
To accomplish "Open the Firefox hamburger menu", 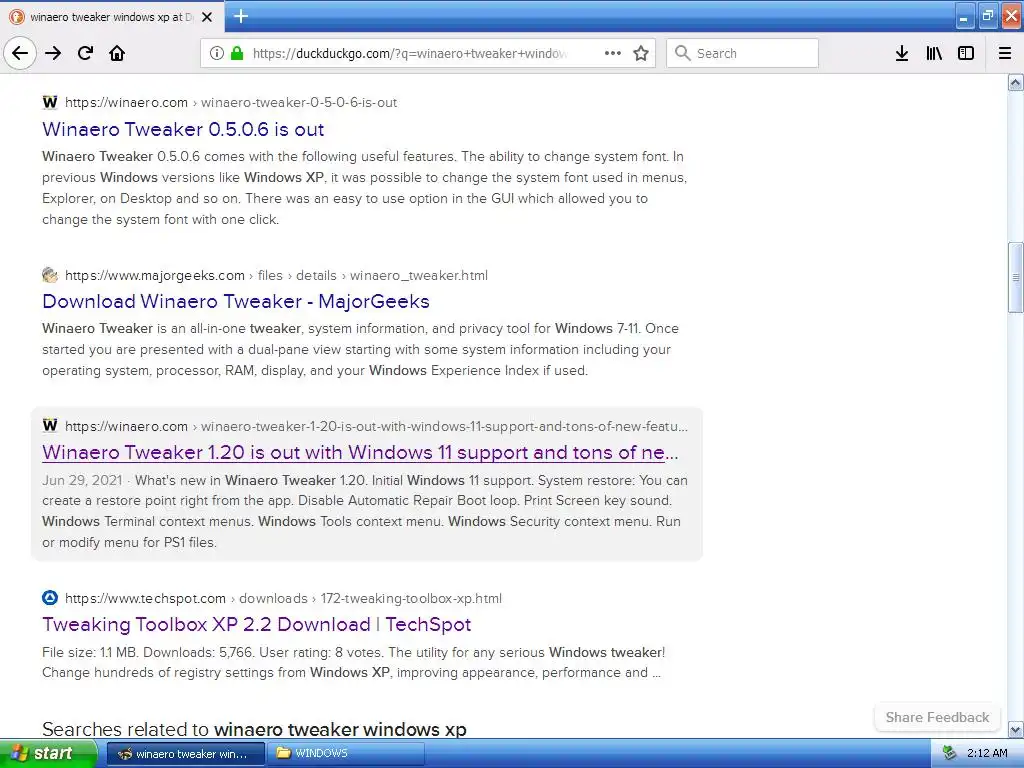I will (x=1005, y=53).
